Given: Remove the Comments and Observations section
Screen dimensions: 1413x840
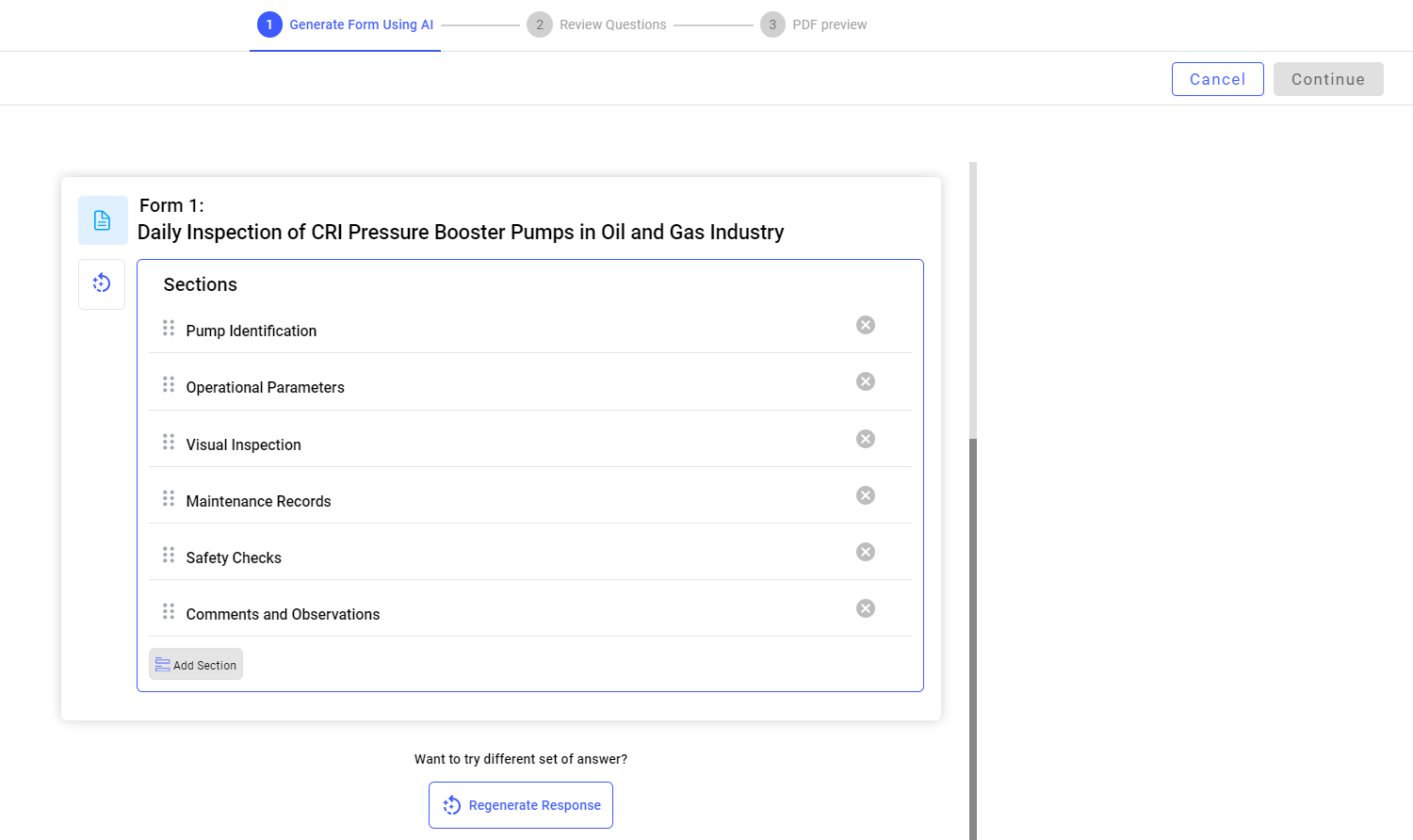Looking at the screenshot, I should coord(866,608).
